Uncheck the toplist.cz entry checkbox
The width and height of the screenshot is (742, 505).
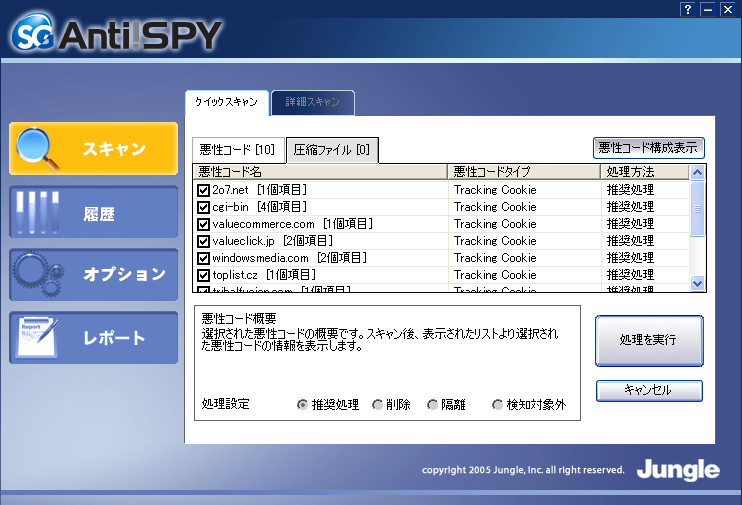[x=203, y=275]
